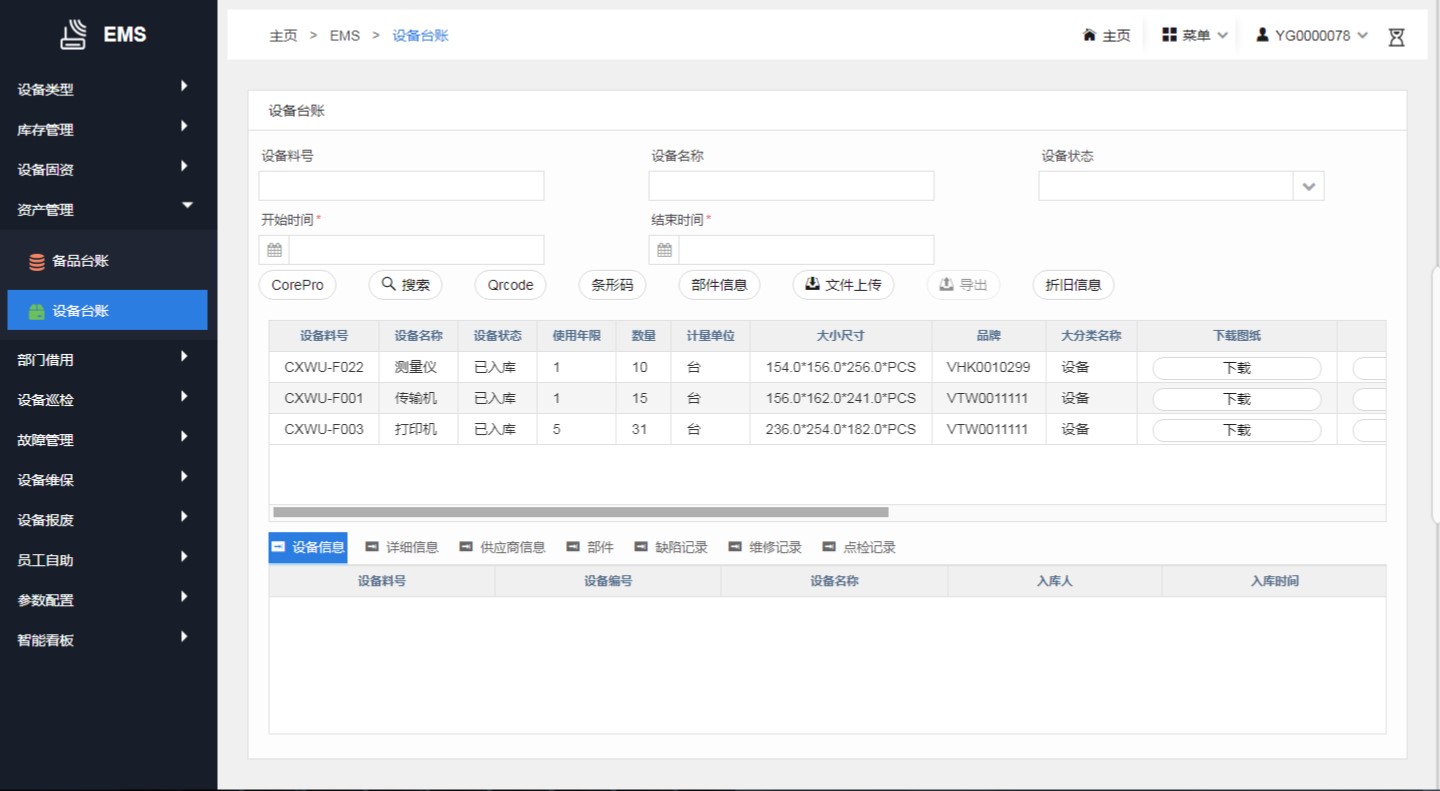Click the VHK0010299 brand cell

(x=989, y=367)
